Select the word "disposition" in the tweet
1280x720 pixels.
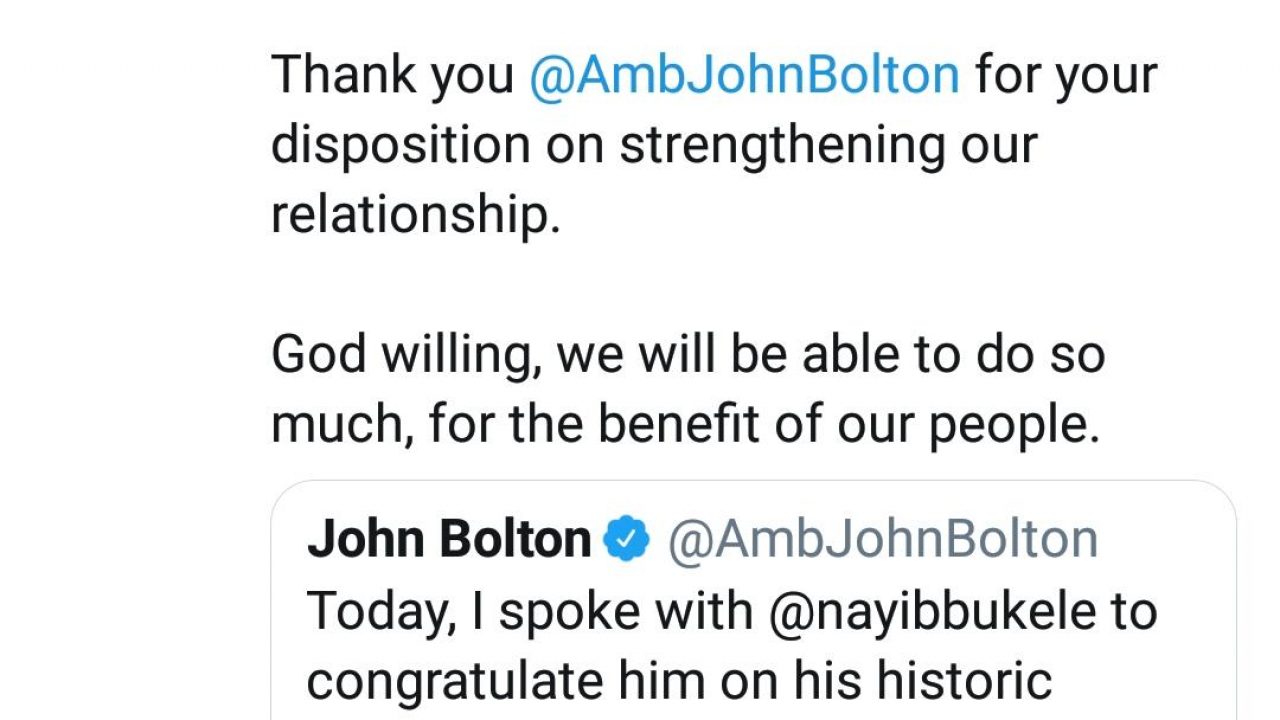pyautogui.click(x=400, y=145)
